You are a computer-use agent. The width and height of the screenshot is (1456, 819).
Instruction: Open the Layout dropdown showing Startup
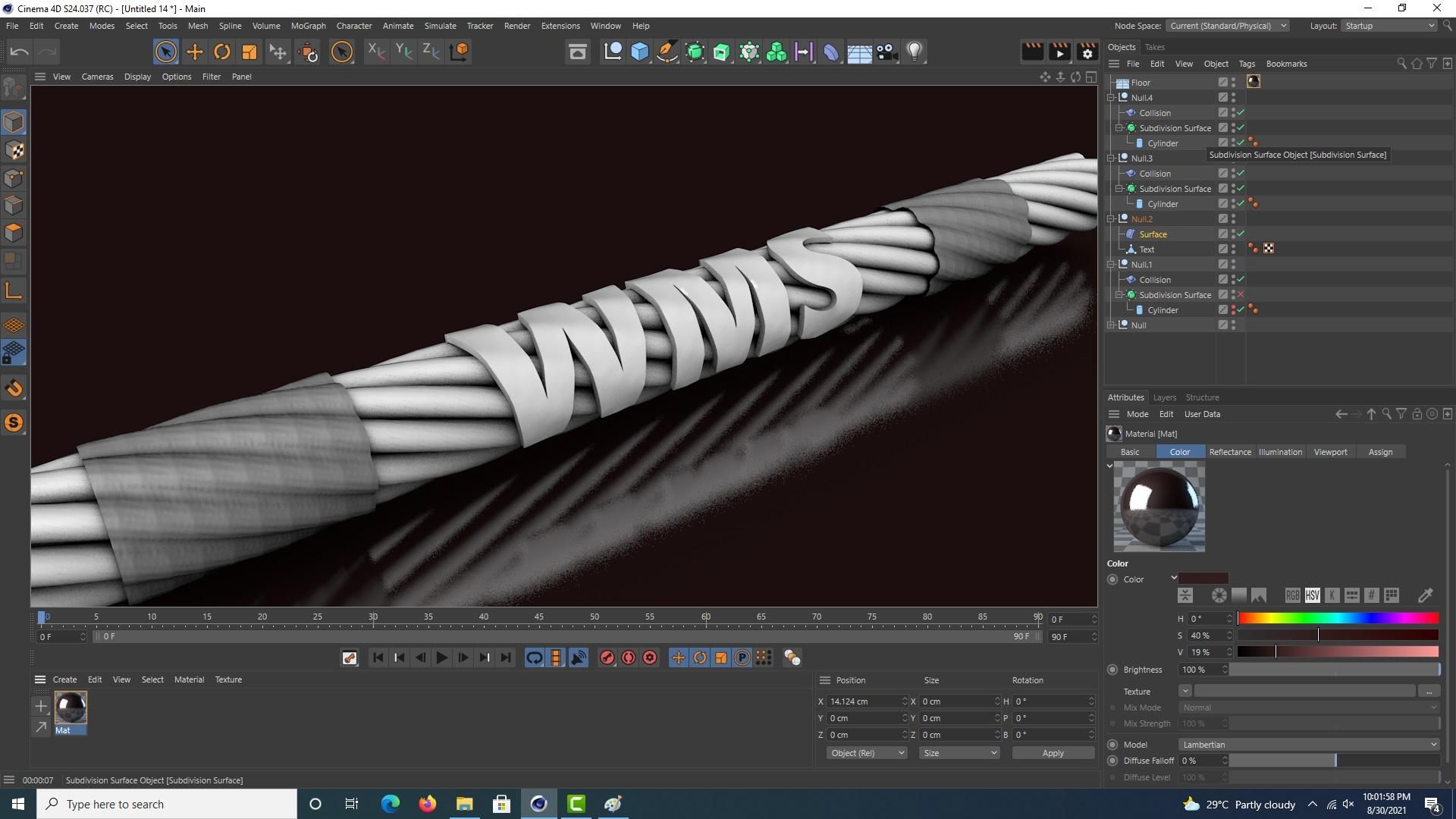click(1388, 25)
